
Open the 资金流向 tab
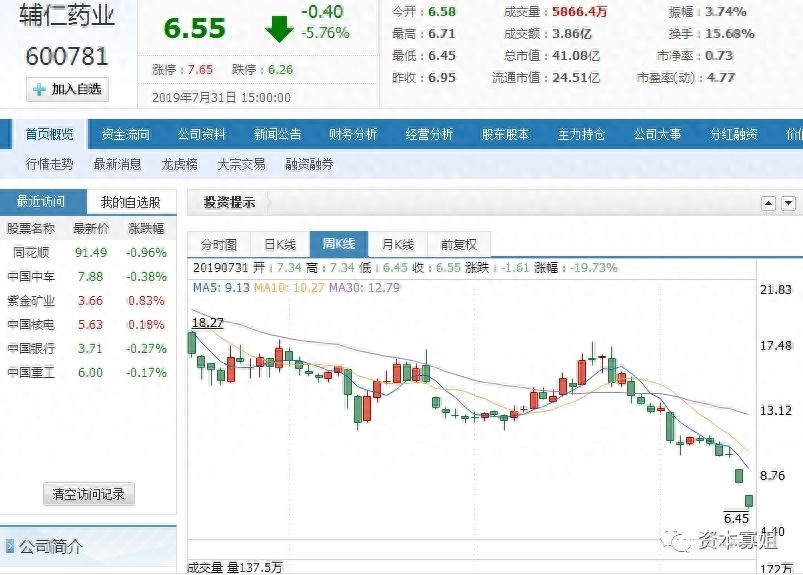tap(125, 134)
